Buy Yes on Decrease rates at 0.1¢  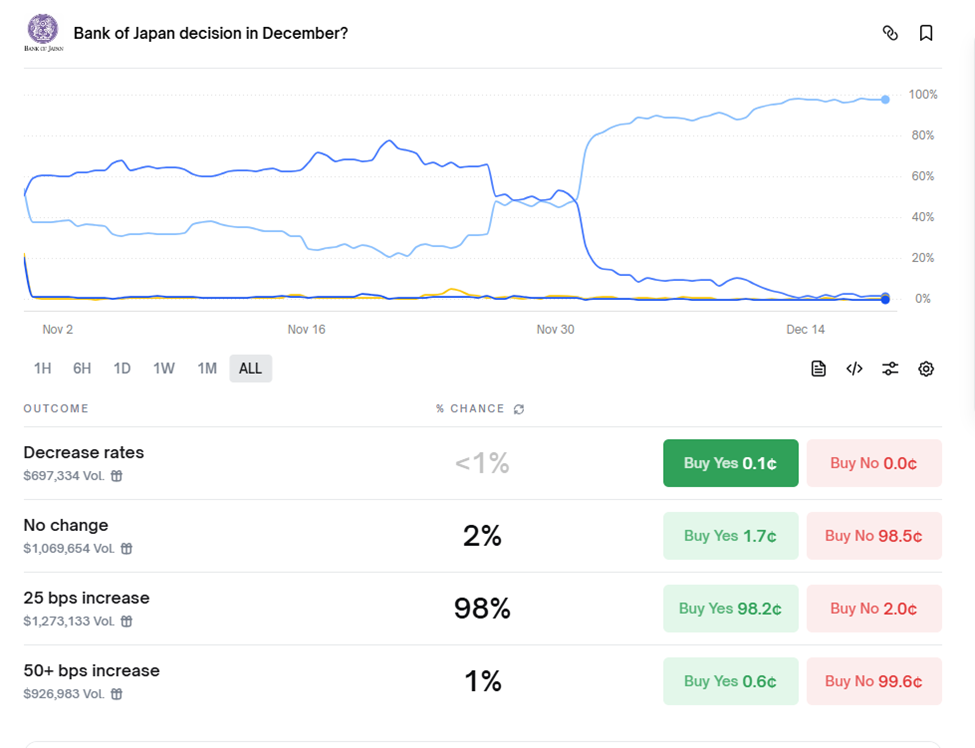click(x=730, y=463)
